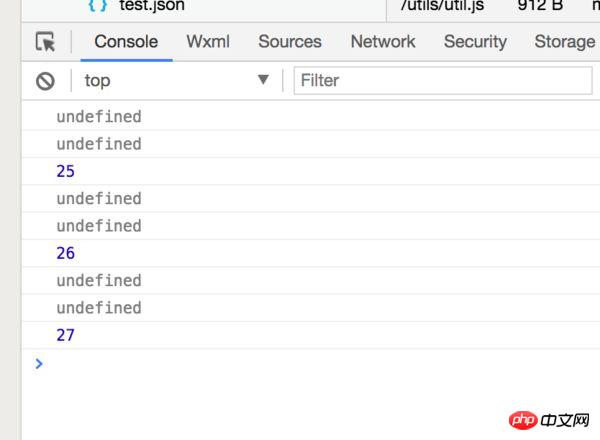Click the logged value 26
This screenshot has width=600, height=440.
click(x=65, y=253)
